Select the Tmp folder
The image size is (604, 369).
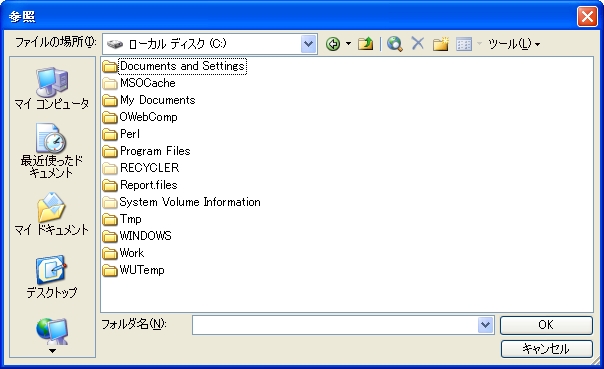(x=122, y=219)
